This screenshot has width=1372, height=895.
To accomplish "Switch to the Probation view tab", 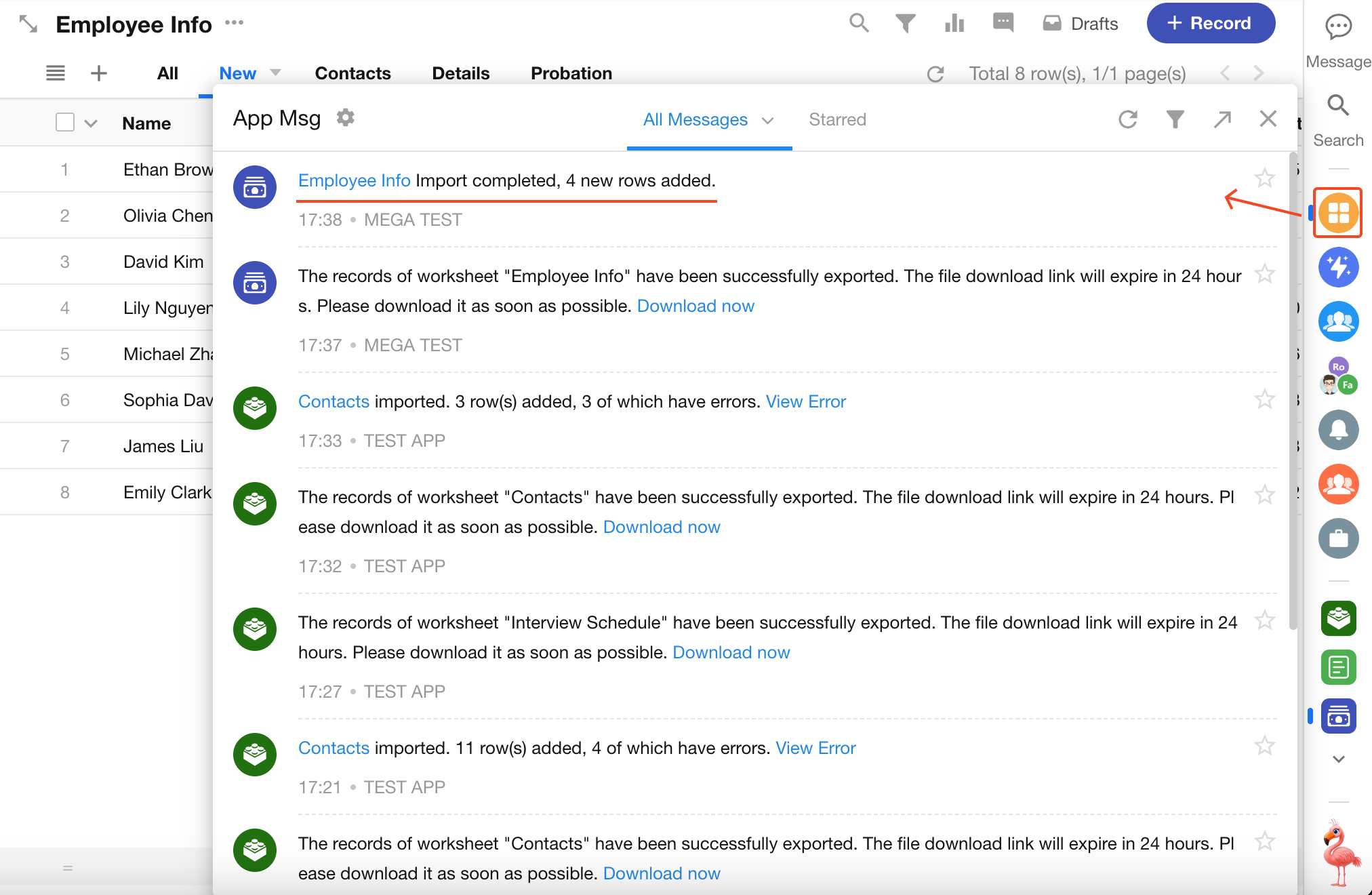I will (571, 73).
